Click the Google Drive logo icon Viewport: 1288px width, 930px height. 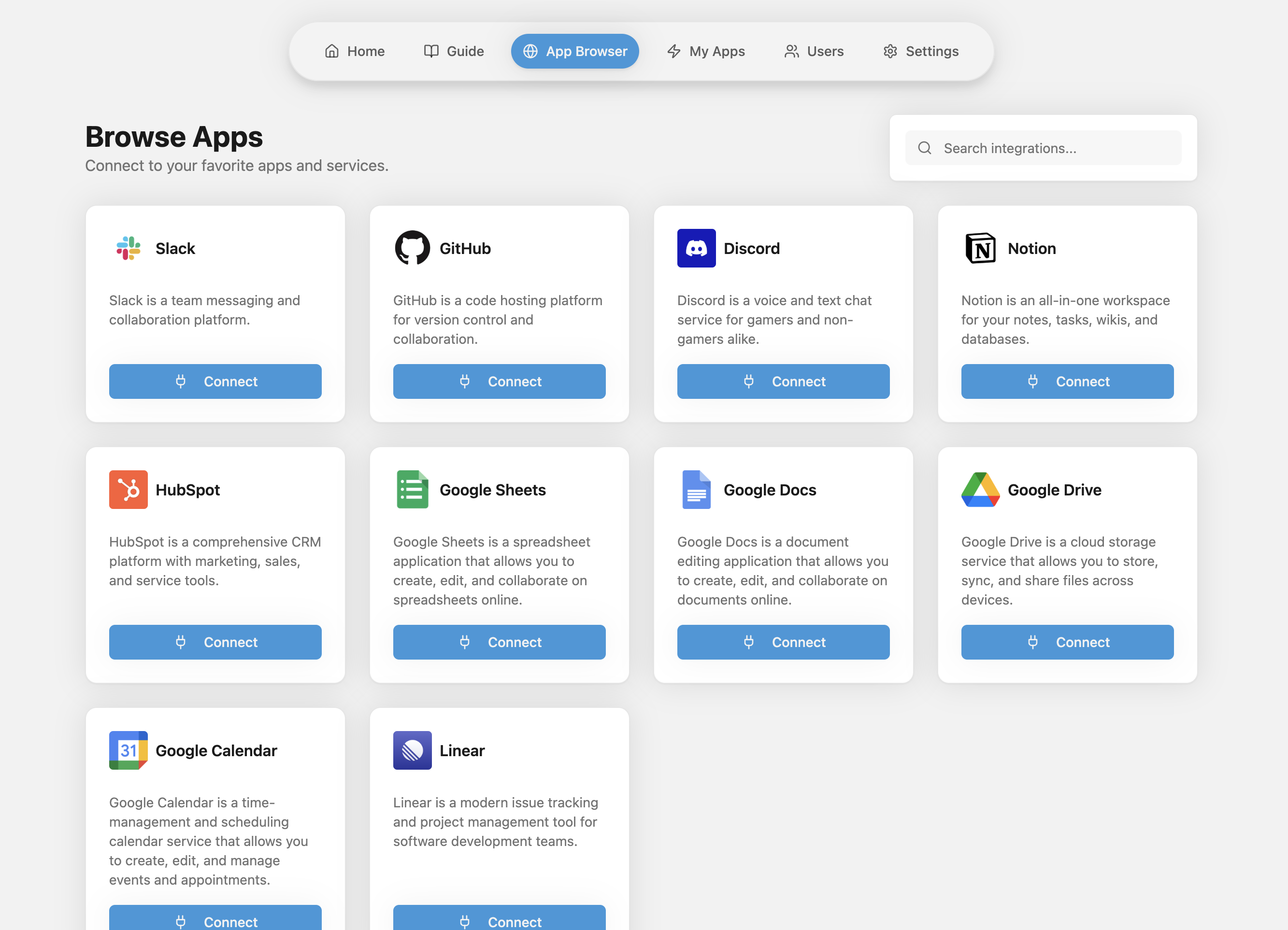(x=980, y=490)
